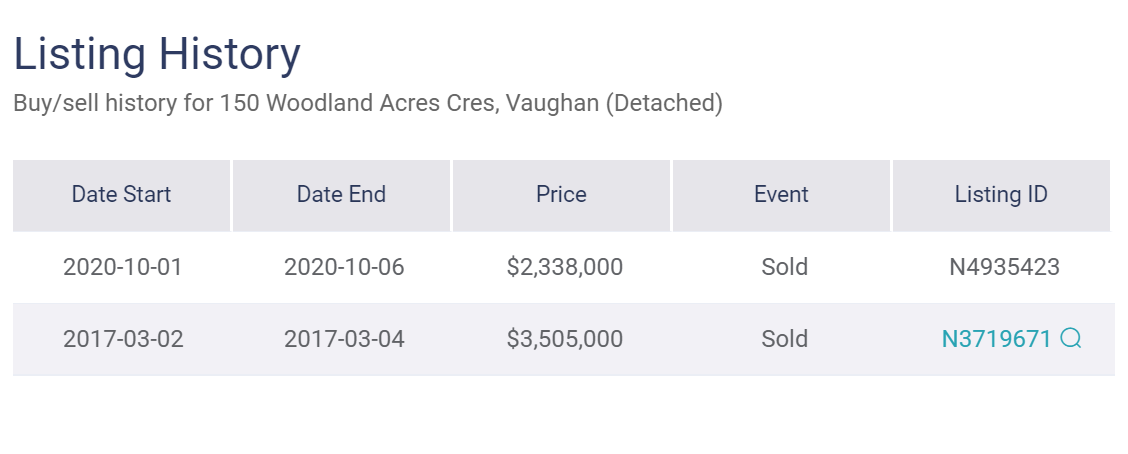
Task: Open listing N3719671 link
Action: pyautogui.click(x=996, y=339)
